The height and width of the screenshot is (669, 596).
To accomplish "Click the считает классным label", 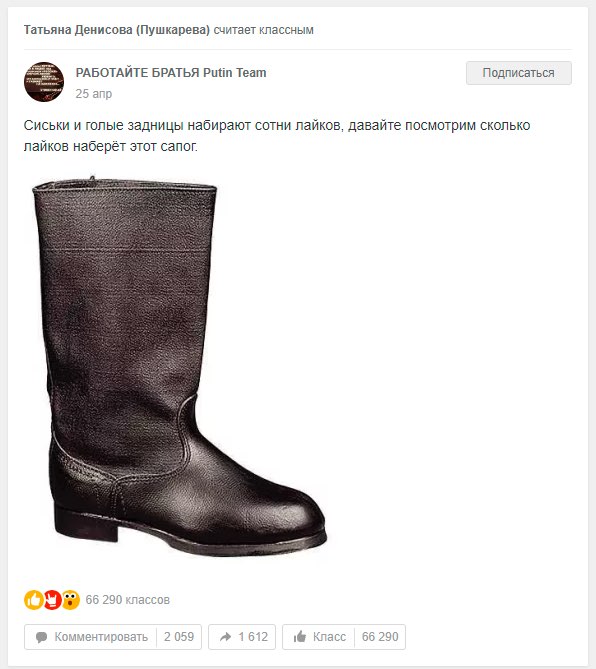I will click(x=264, y=30).
